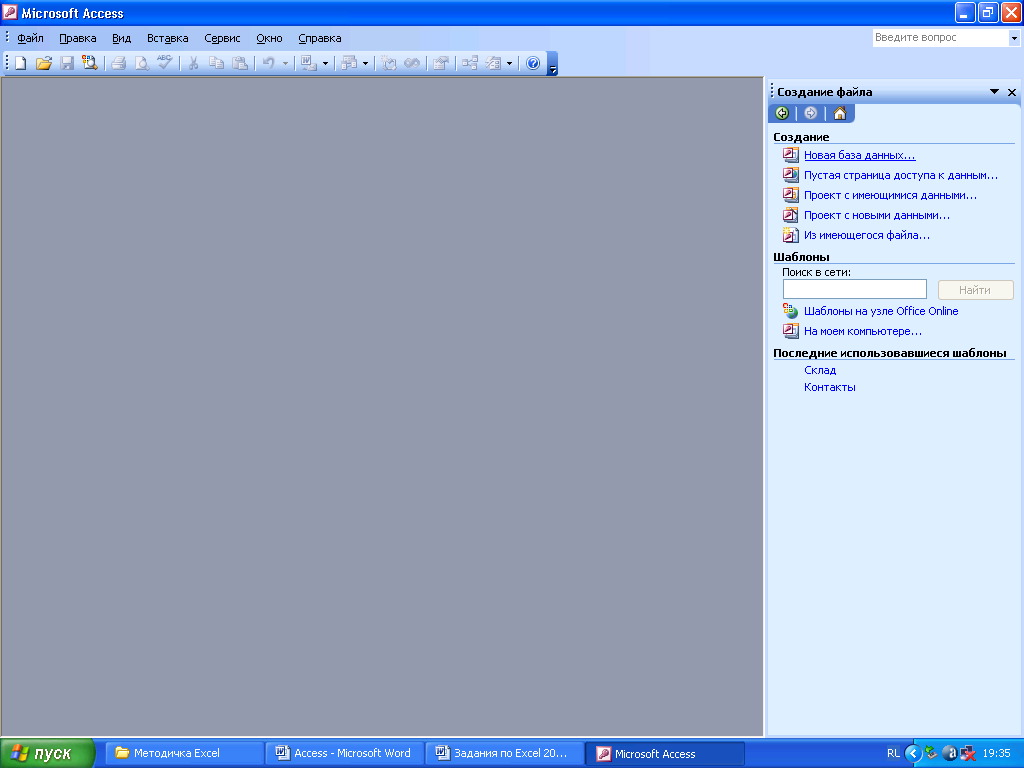
Task: Click the Paste clipboard icon
Action: (x=240, y=63)
